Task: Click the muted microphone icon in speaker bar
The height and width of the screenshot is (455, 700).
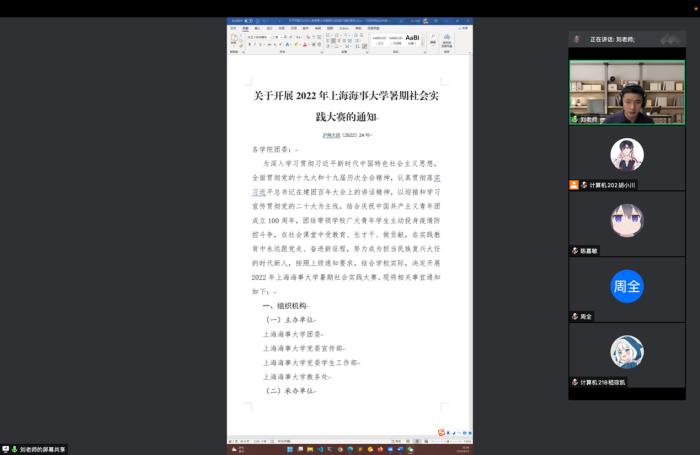Action: pos(576,39)
